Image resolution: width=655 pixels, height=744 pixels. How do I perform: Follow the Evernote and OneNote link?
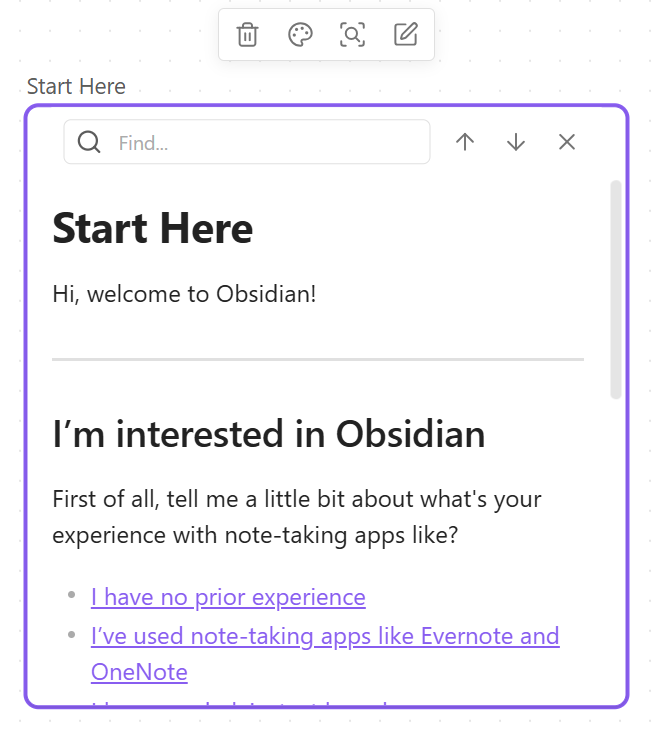pyautogui.click(x=324, y=636)
